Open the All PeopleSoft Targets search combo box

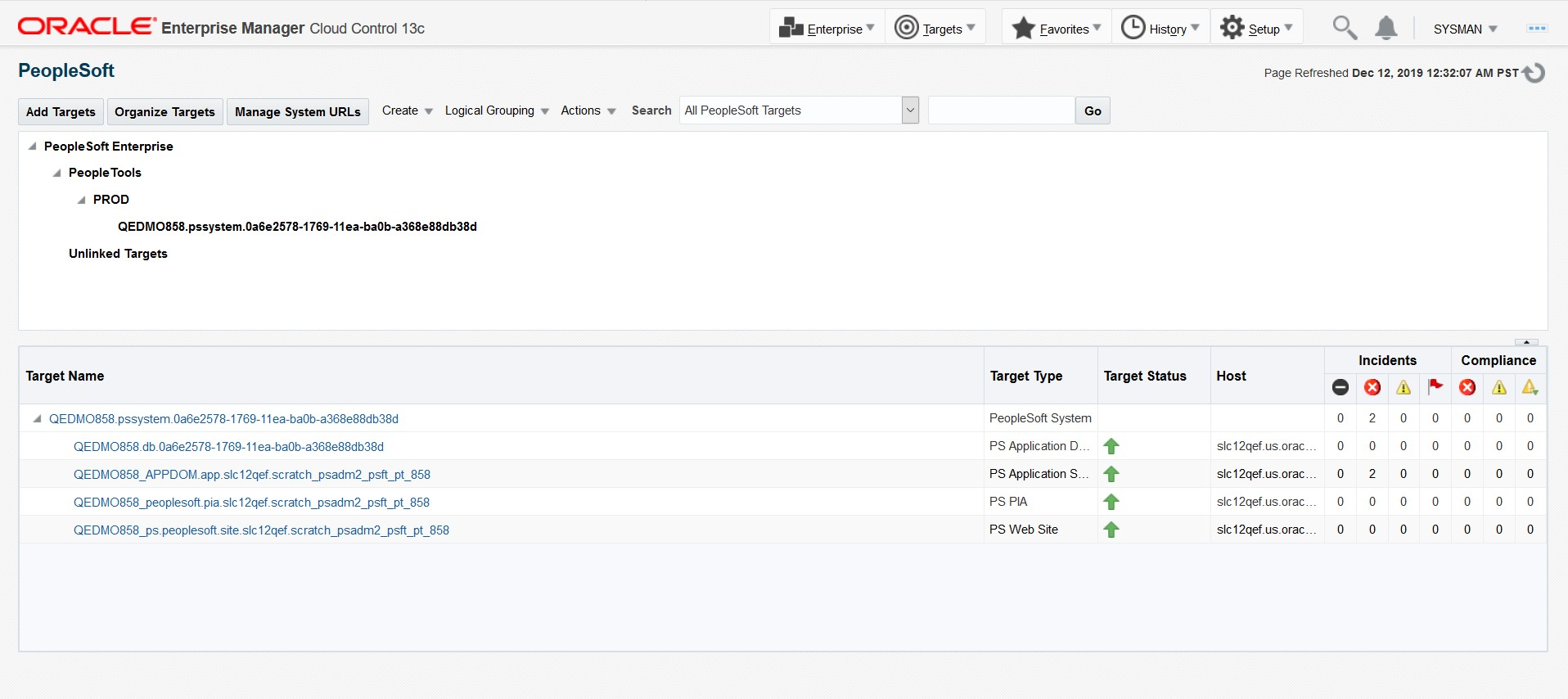click(799, 110)
